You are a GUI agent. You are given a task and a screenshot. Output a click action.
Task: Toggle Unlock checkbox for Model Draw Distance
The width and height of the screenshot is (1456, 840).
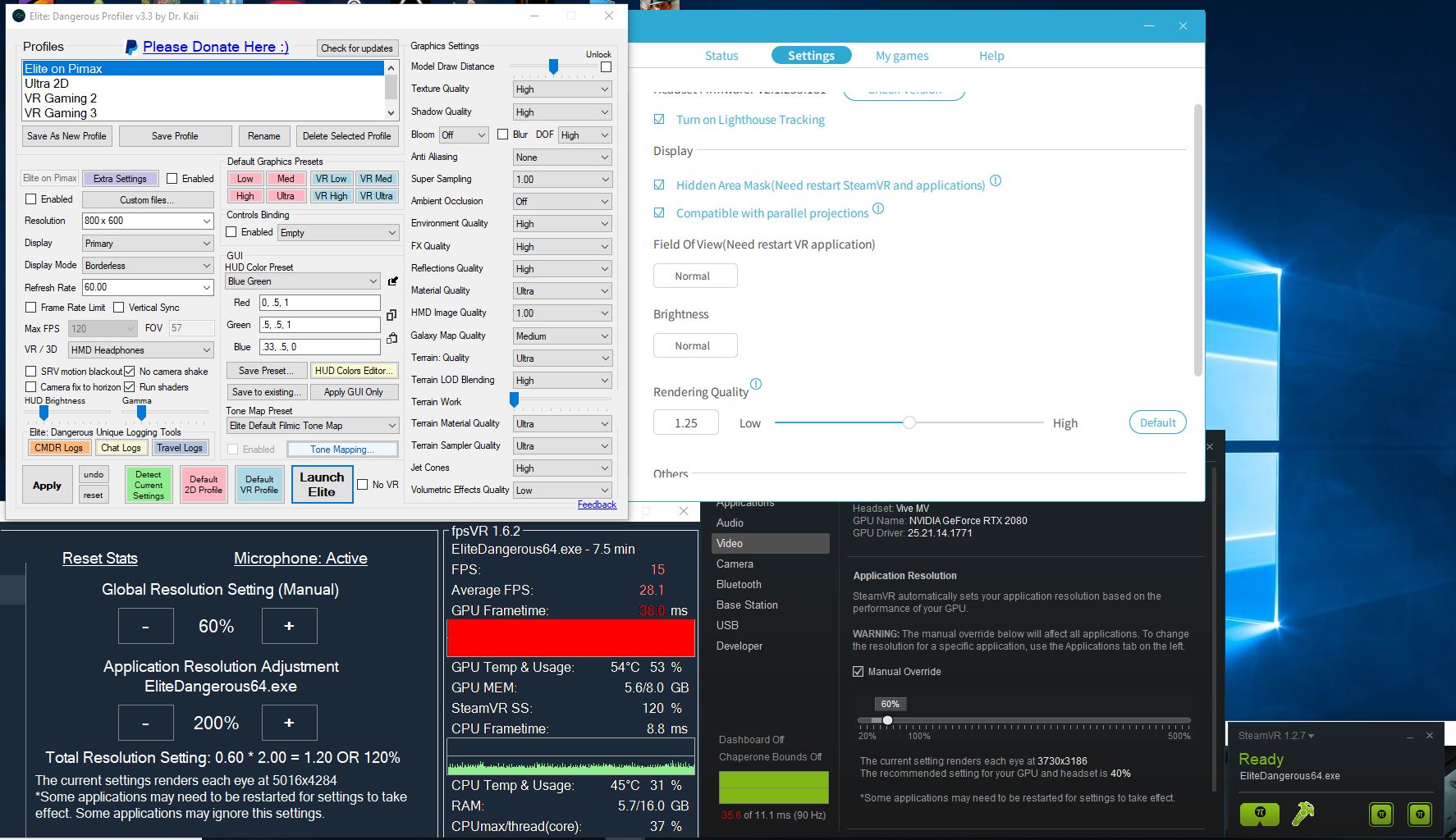pyautogui.click(x=606, y=66)
